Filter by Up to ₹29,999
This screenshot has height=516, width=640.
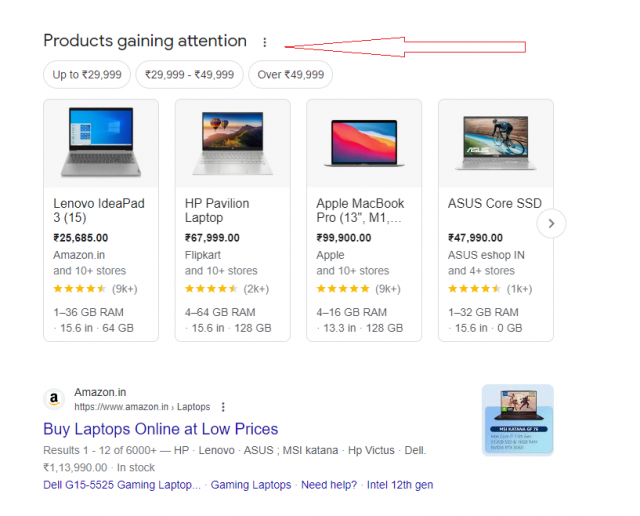pos(87,74)
